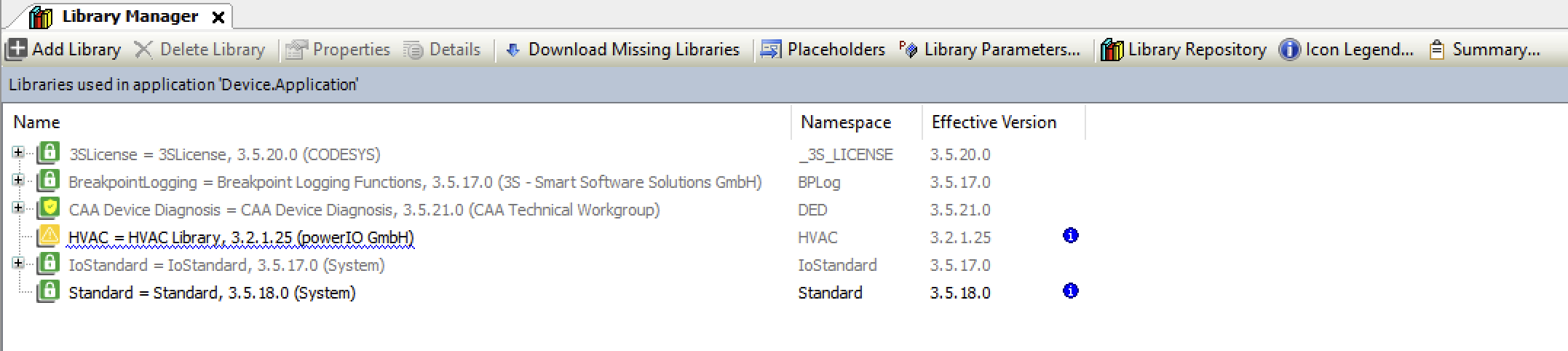Viewport: 1568px width, 351px height.
Task: Expand the CAA Device Diagnosis node
Action: pos(18,208)
